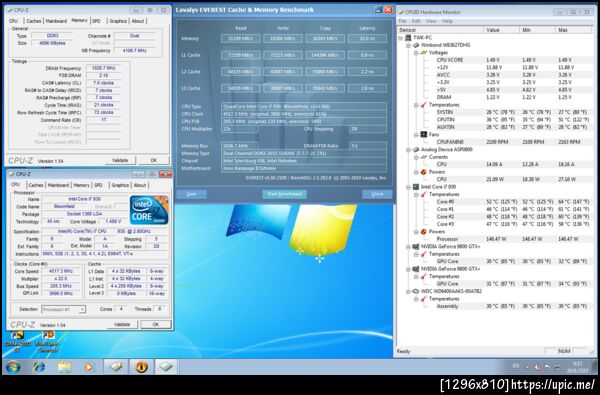Click the Powers flame icon above the Processor row
Screen dimensions: 600x395
[423, 232]
